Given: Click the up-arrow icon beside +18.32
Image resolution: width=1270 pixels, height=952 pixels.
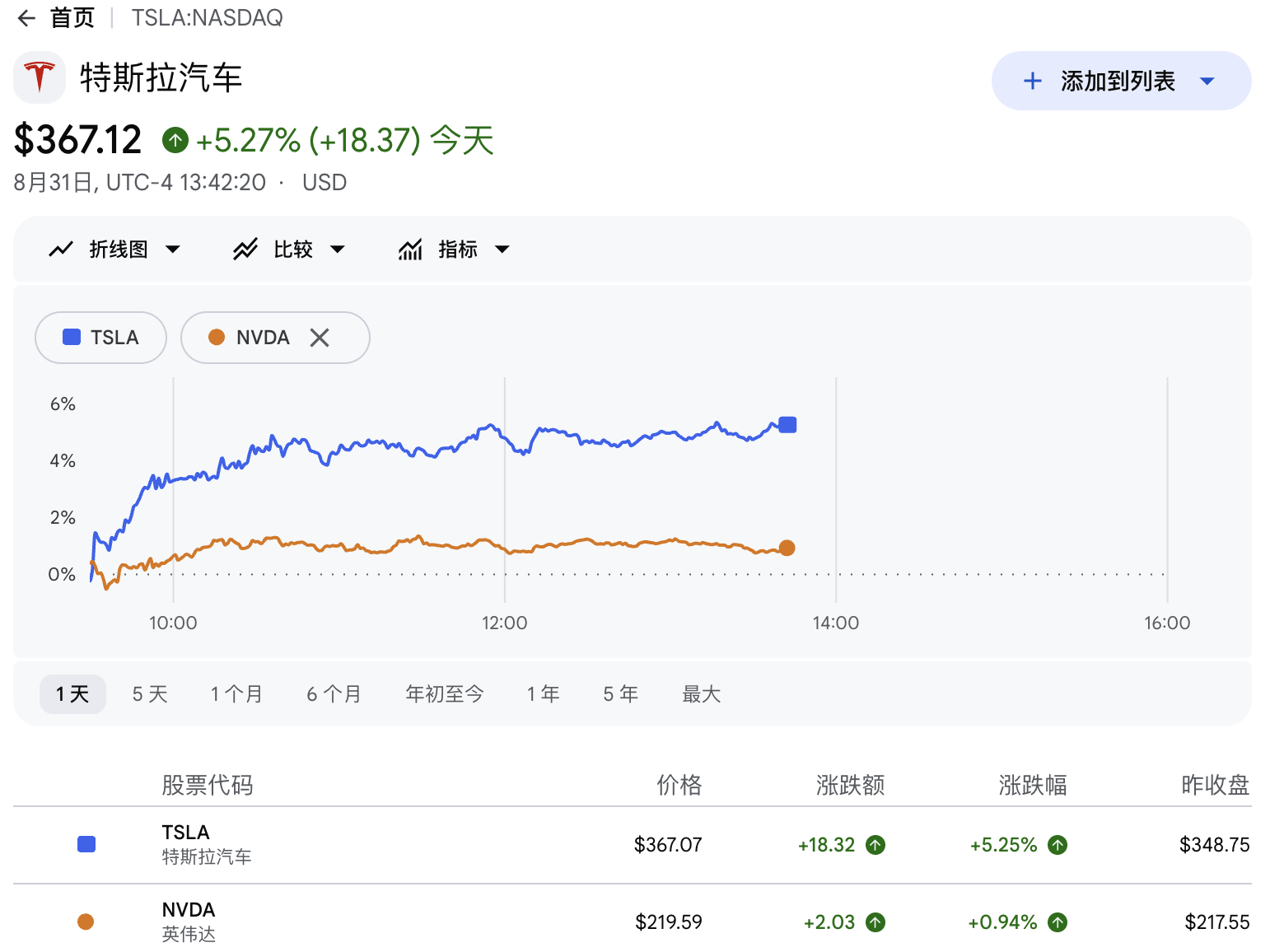Looking at the screenshot, I should click(875, 845).
